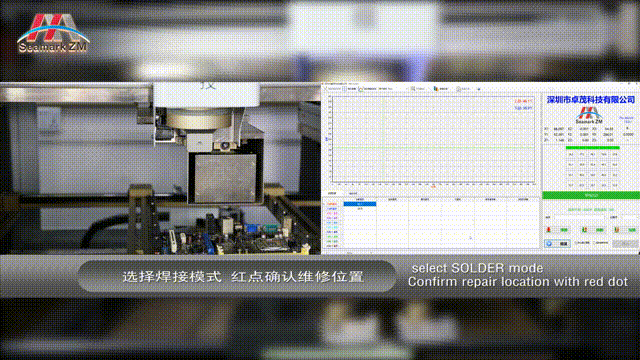
Task: Click the gray button at bottom right corner
Action: tap(625, 244)
